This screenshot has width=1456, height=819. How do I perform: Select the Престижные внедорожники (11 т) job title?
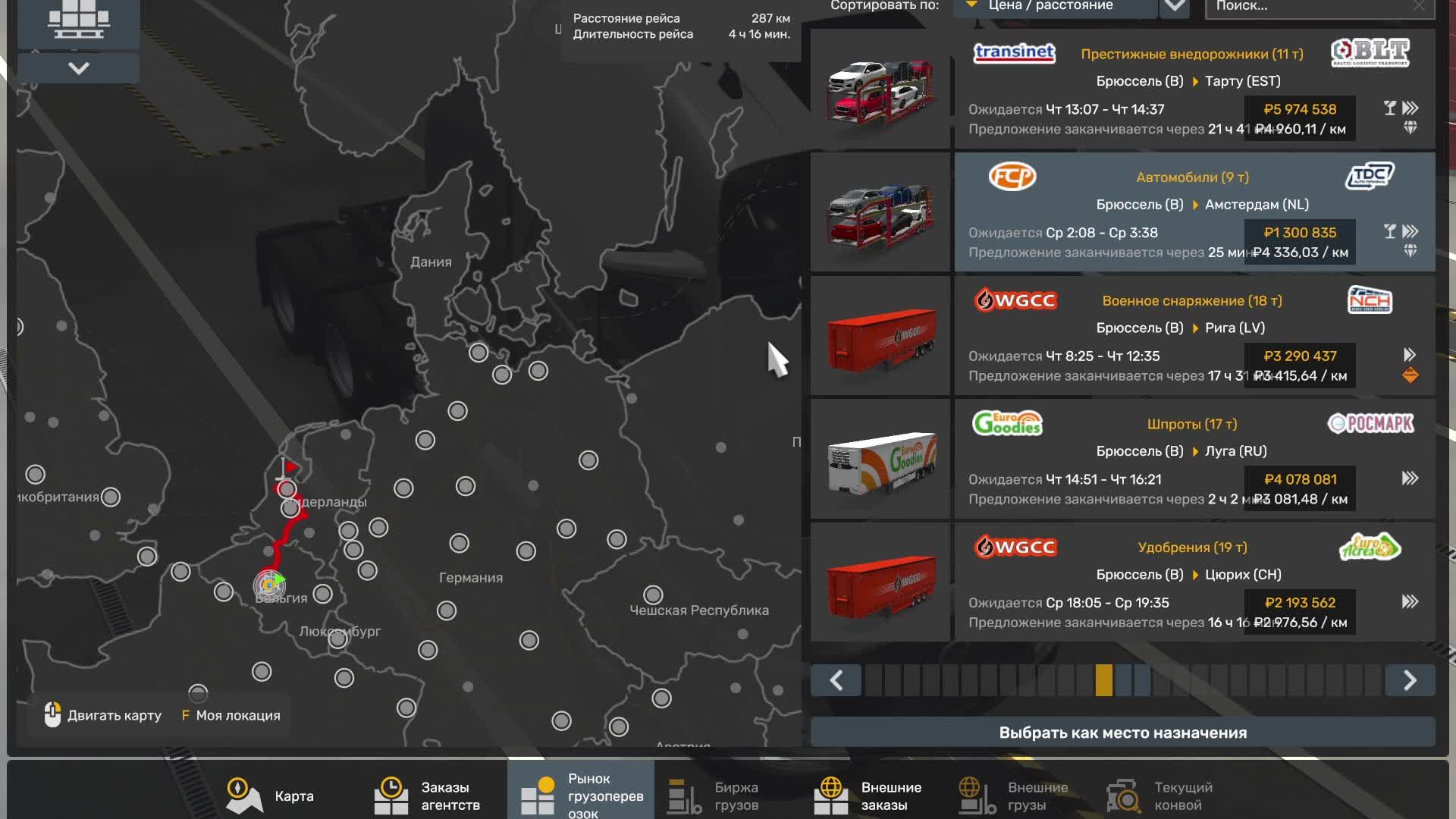point(1192,54)
